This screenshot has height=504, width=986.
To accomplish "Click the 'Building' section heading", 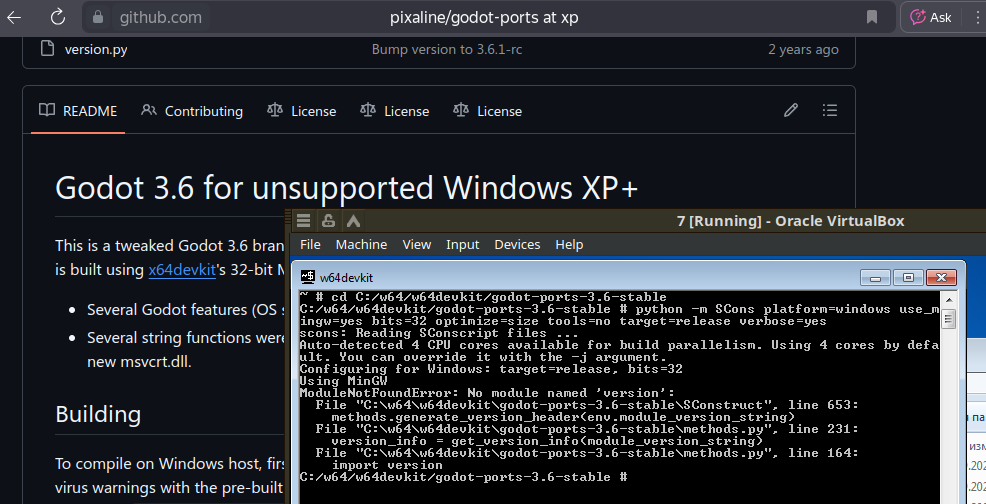I will [x=98, y=414].
